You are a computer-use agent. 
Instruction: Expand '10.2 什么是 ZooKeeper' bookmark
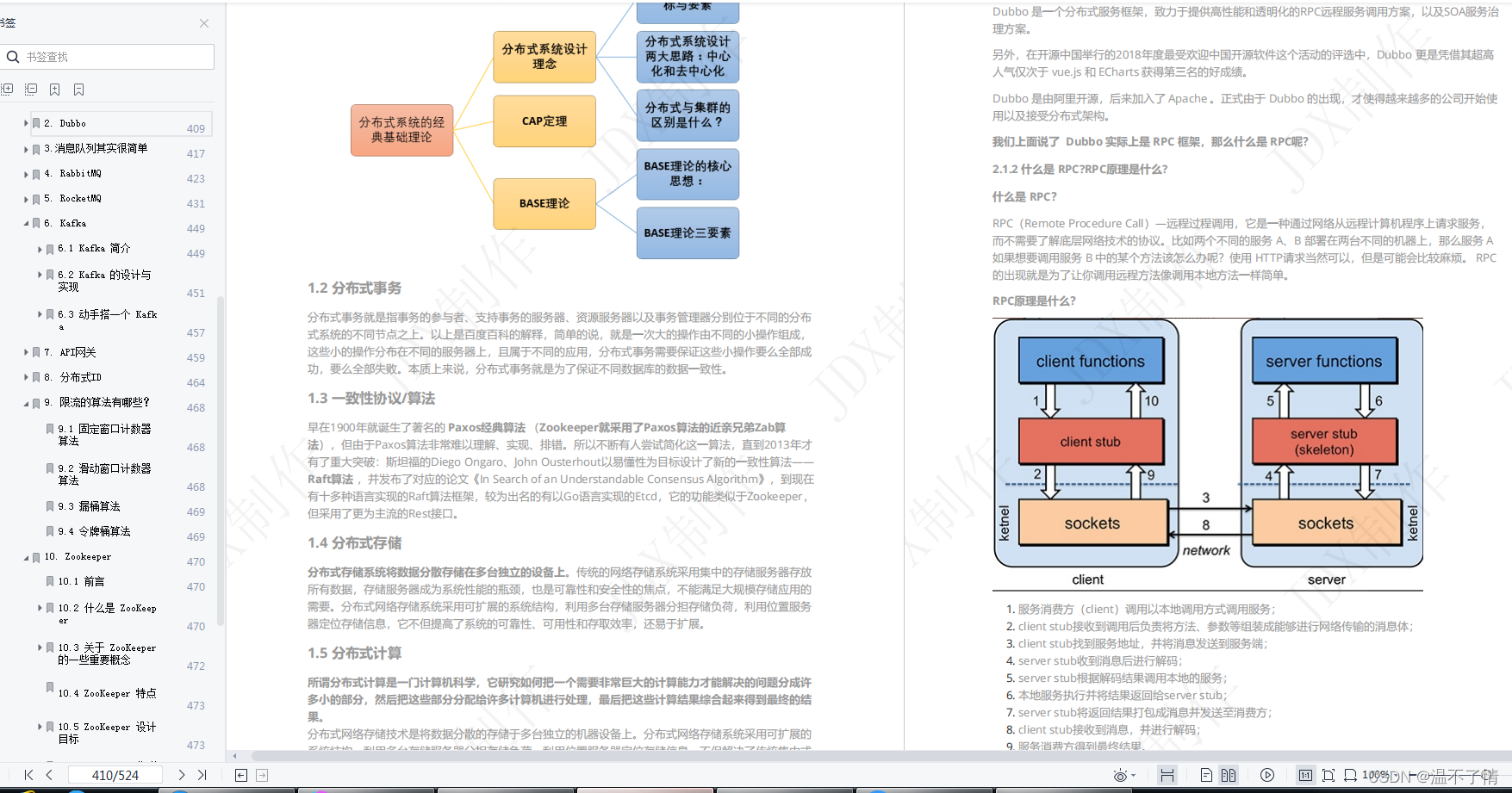coord(40,608)
